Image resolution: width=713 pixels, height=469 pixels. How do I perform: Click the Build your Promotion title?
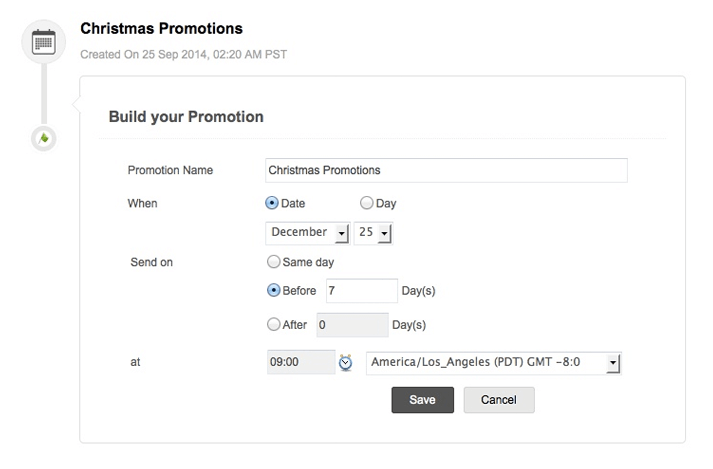point(186,117)
